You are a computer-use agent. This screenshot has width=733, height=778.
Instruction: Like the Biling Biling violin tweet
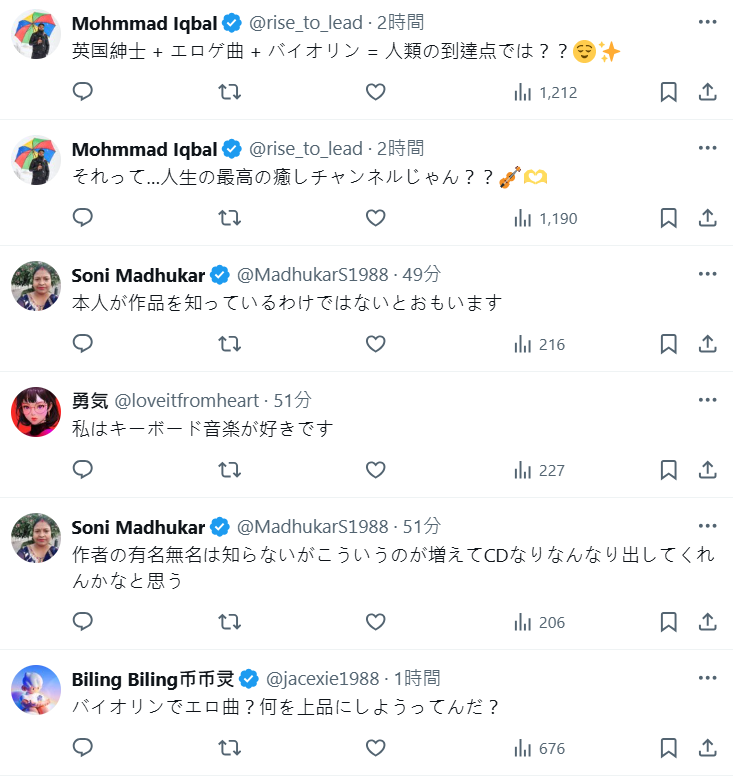pyautogui.click(x=375, y=748)
